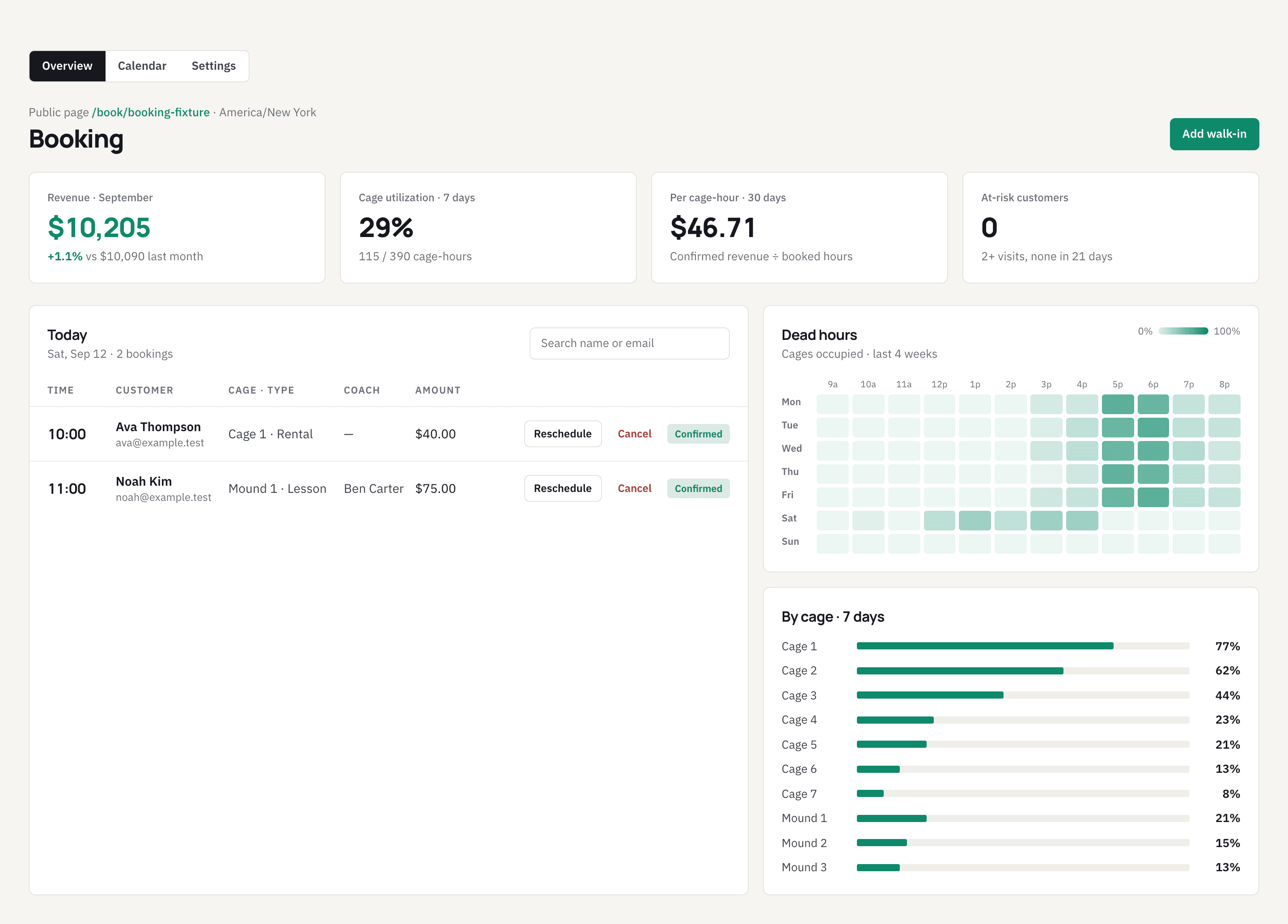Click the 29% cage utilization value
Viewport: 1288px width, 924px height.
coord(386,228)
